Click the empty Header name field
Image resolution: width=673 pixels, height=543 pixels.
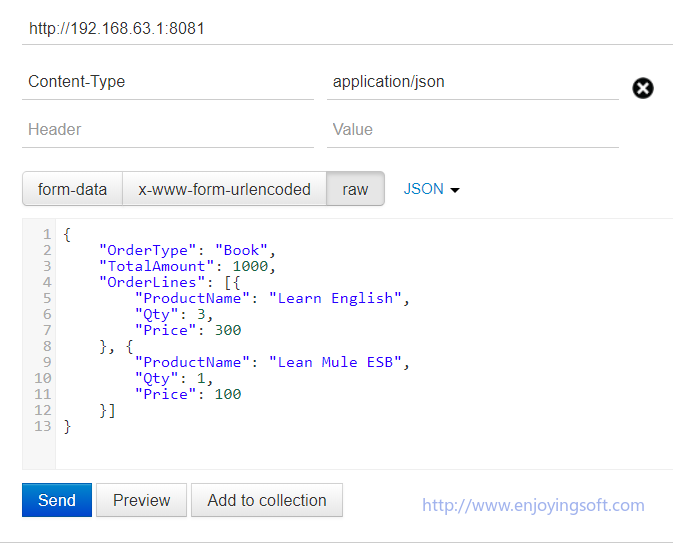point(168,130)
